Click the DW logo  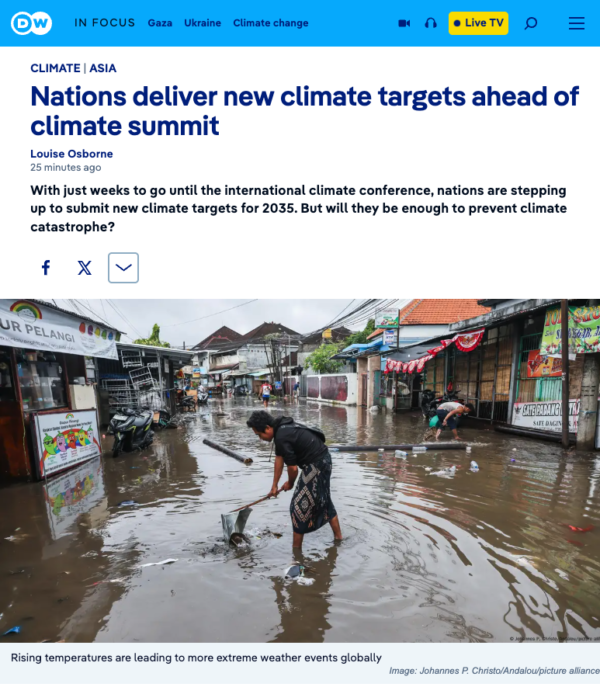point(31,23)
